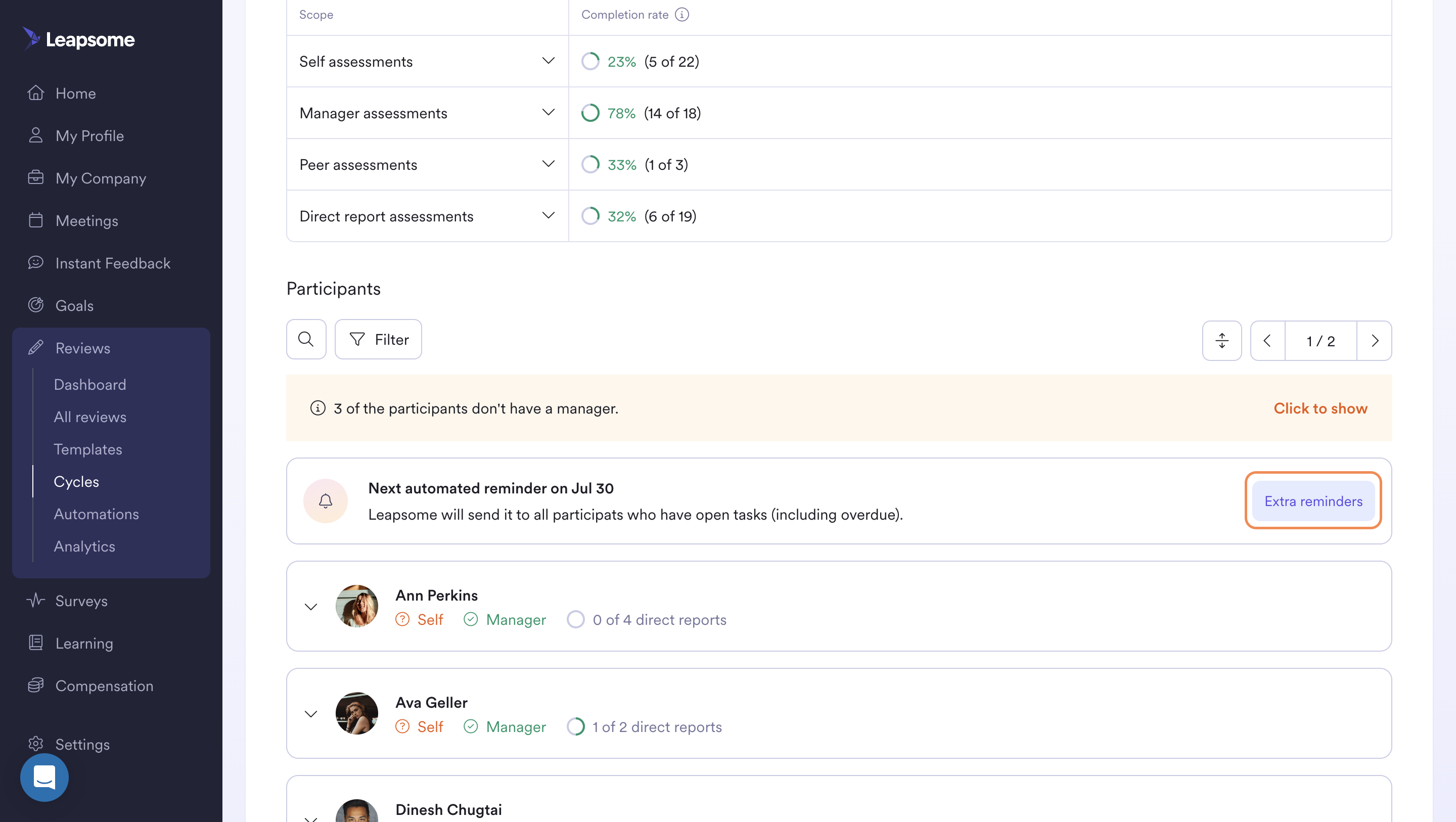
Task: Click Extra reminders button
Action: tap(1313, 501)
